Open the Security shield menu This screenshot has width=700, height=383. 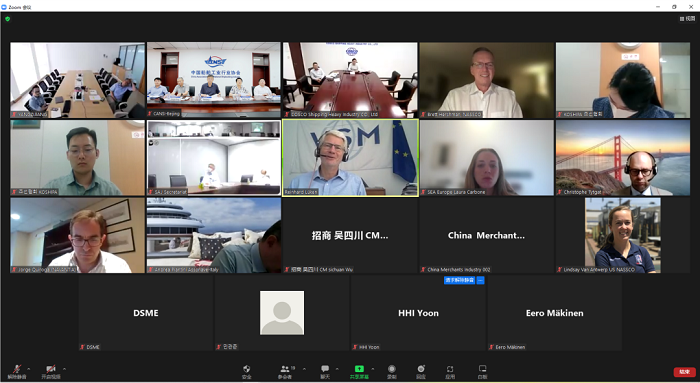(x=246, y=371)
